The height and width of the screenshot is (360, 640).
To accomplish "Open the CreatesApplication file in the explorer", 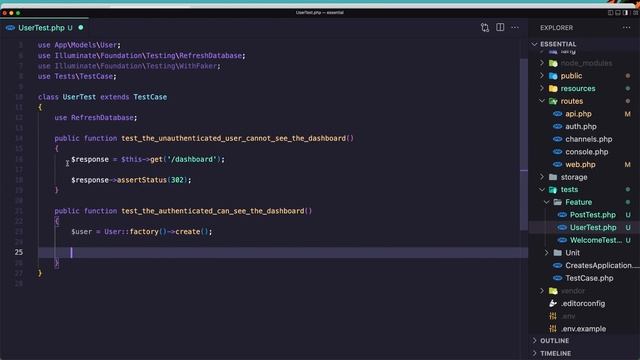I will [598, 265].
